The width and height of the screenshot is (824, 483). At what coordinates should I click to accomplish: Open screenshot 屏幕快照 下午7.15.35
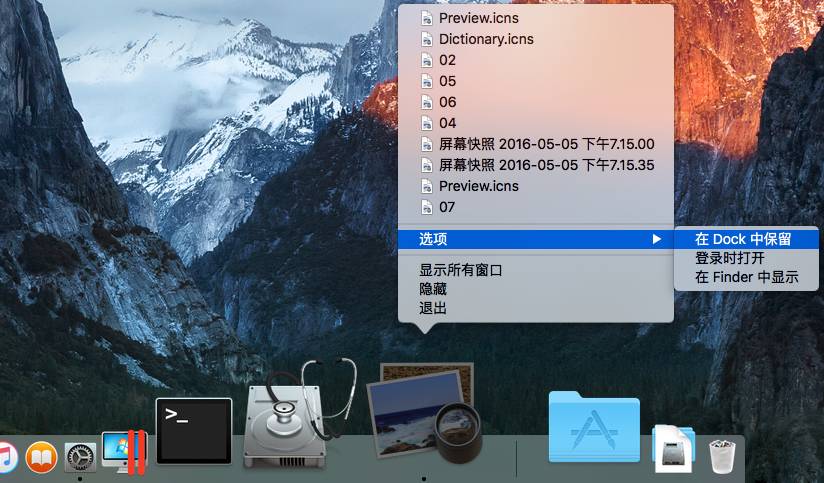546,165
